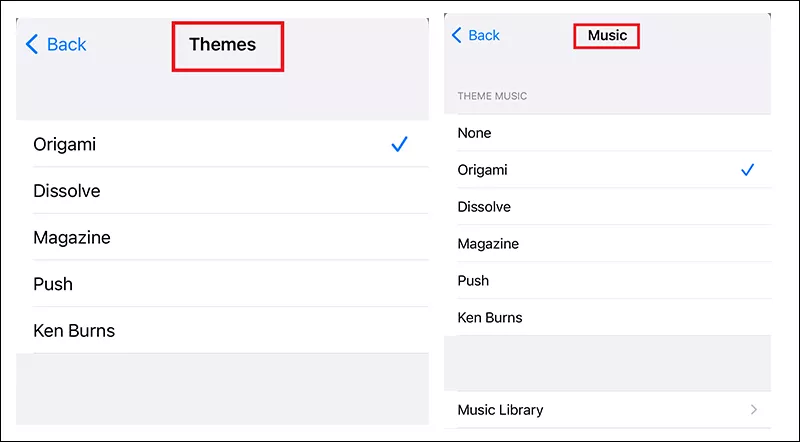Select Push as theme music
The height and width of the screenshot is (442, 800).
(473, 281)
